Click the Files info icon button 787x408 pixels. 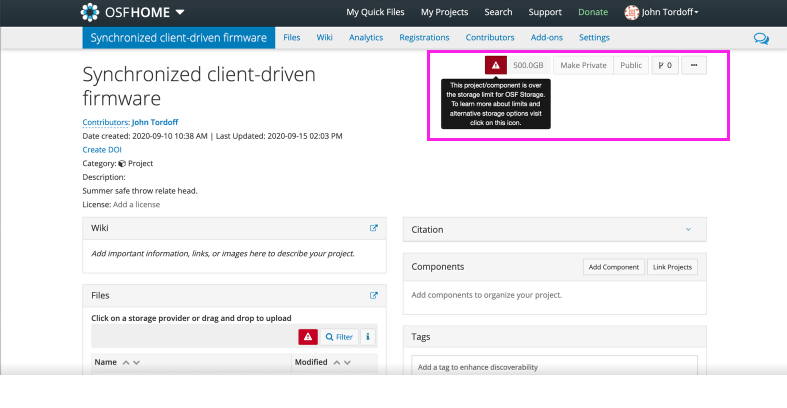point(368,337)
